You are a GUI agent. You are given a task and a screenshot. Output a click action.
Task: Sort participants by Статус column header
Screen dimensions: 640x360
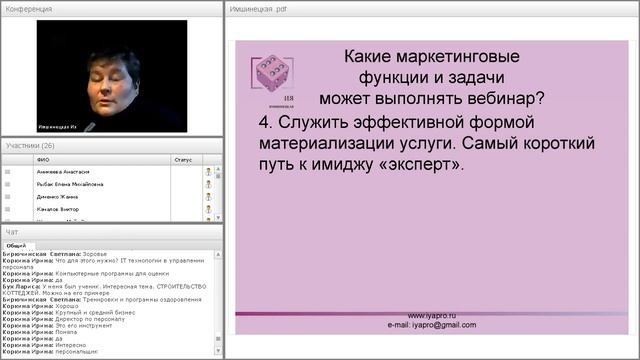187,160
